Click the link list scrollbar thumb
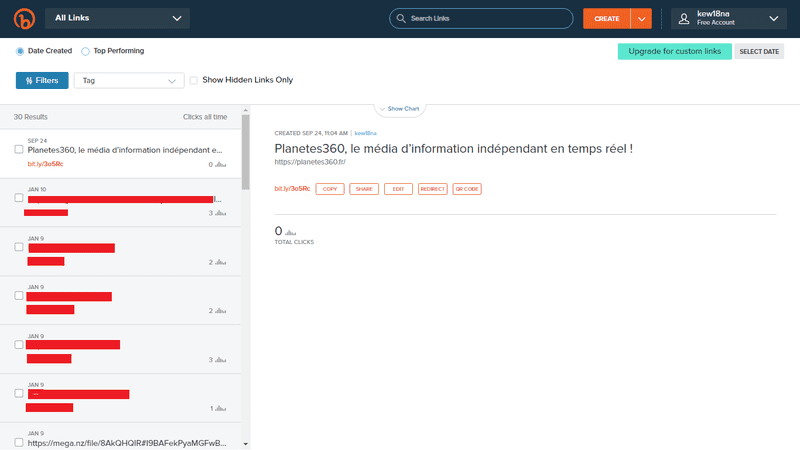The width and height of the screenshot is (800, 450). coord(245,152)
